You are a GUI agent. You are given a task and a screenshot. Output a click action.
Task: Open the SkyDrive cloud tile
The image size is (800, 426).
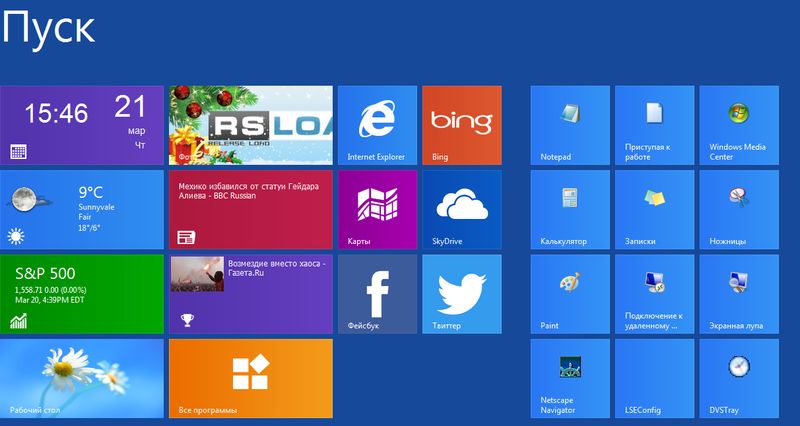[462, 210]
